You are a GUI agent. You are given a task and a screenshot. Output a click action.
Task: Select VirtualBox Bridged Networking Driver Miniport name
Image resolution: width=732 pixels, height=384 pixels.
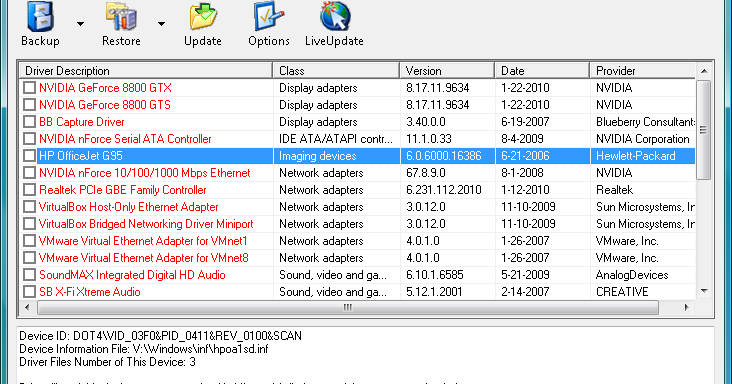[x=146, y=224]
